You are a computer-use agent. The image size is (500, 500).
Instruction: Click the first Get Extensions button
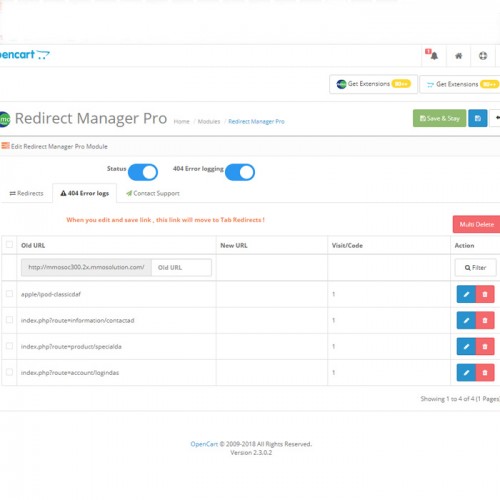(373, 84)
